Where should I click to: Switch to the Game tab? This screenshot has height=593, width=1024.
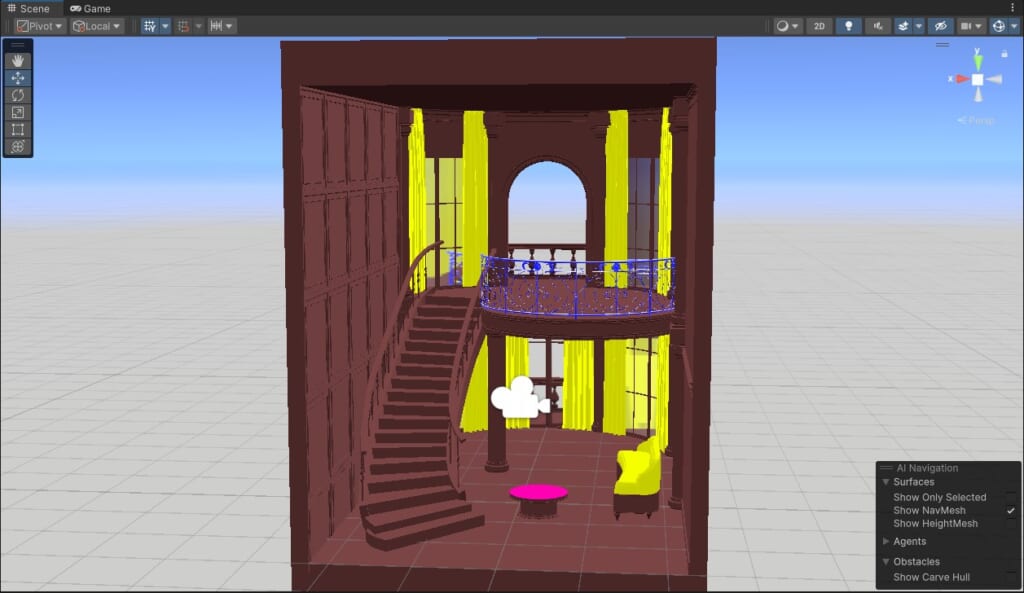coord(90,8)
